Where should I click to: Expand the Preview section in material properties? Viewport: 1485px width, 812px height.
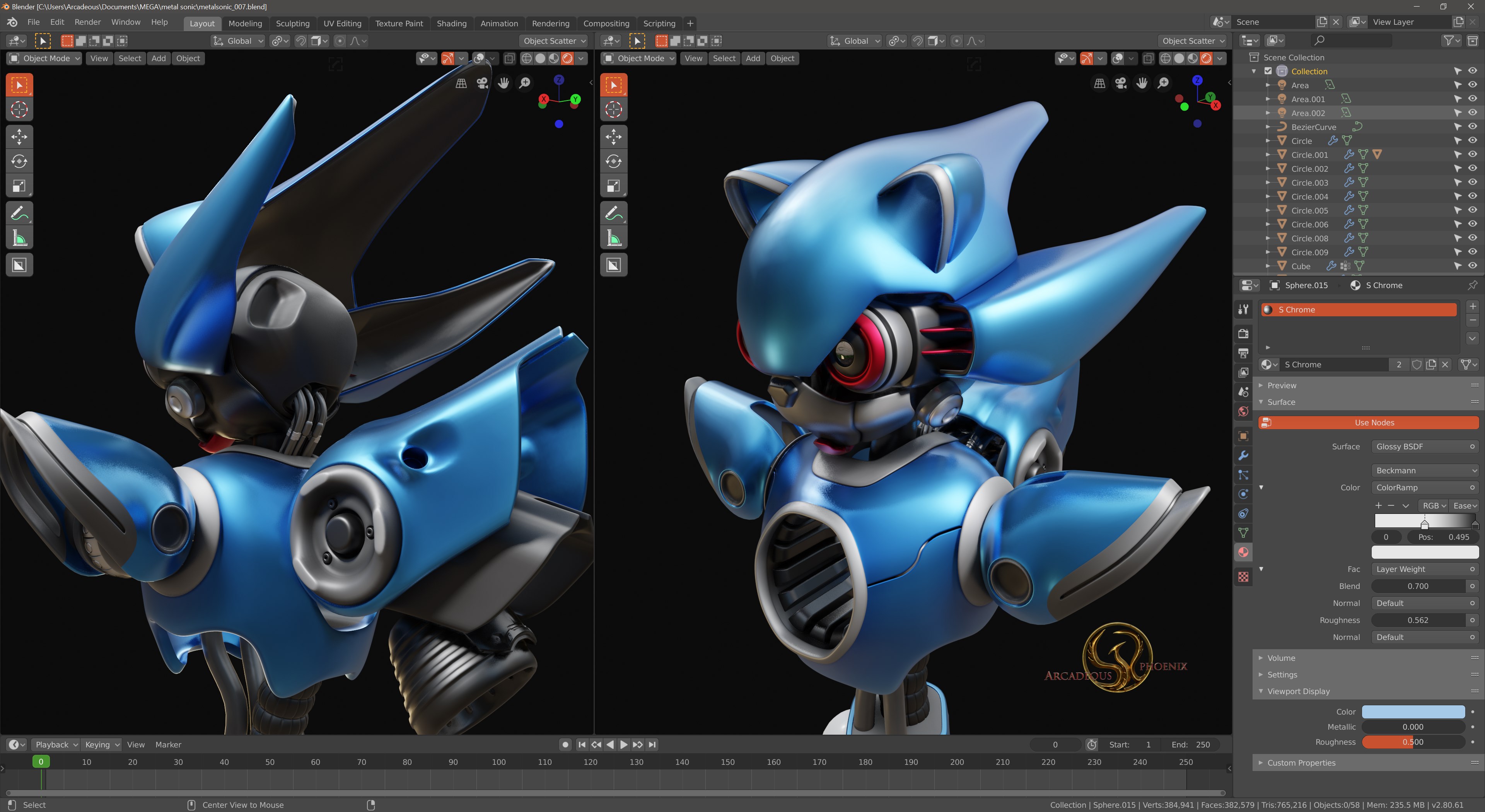(1281, 385)
